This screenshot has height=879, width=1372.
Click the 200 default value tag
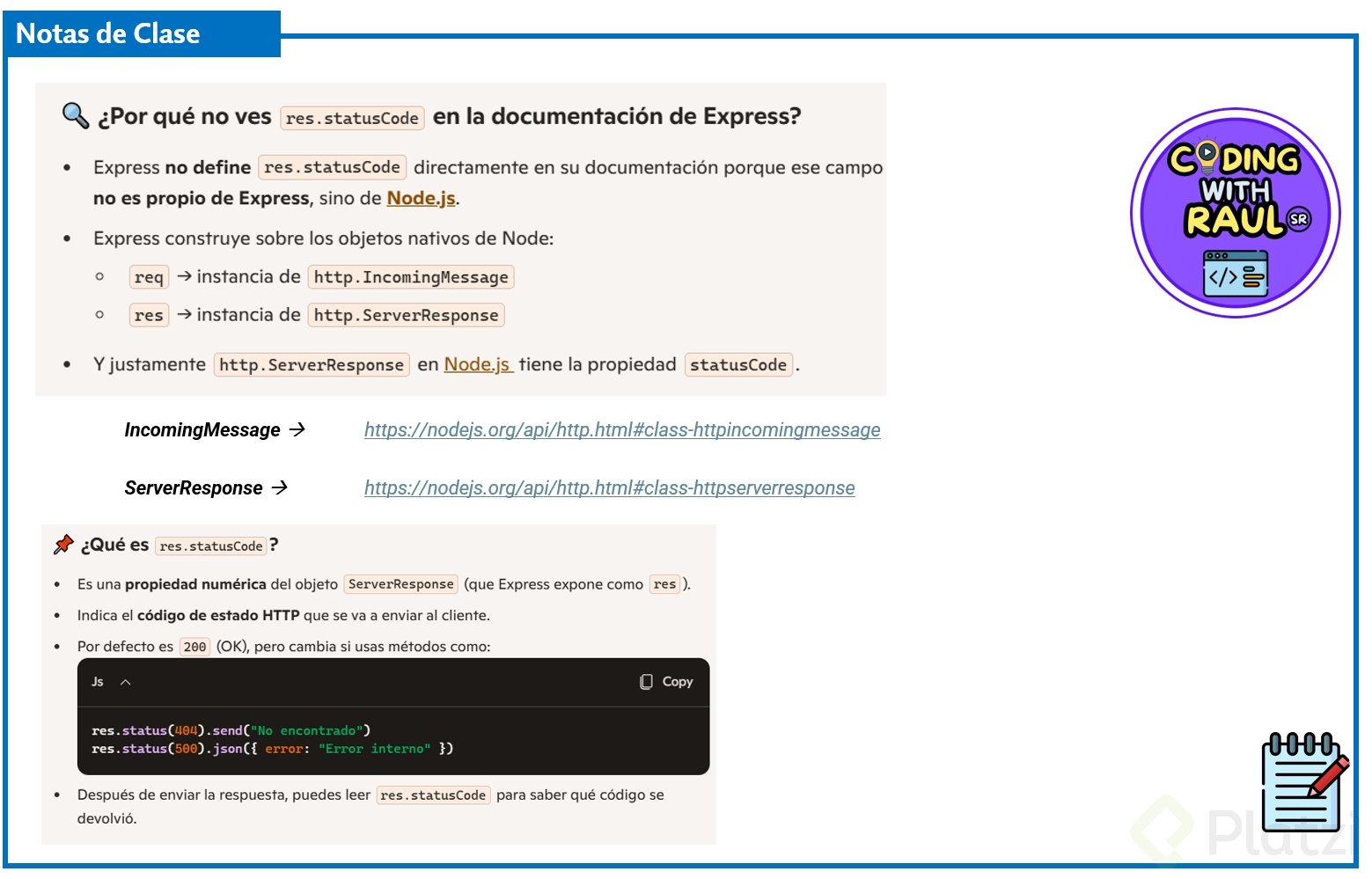click(x=194, y=647)
